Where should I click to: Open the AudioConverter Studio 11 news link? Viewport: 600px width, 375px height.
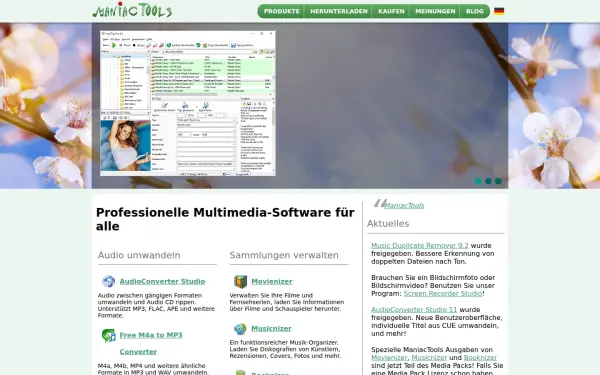pyautogui.click(x=414, y=310)
